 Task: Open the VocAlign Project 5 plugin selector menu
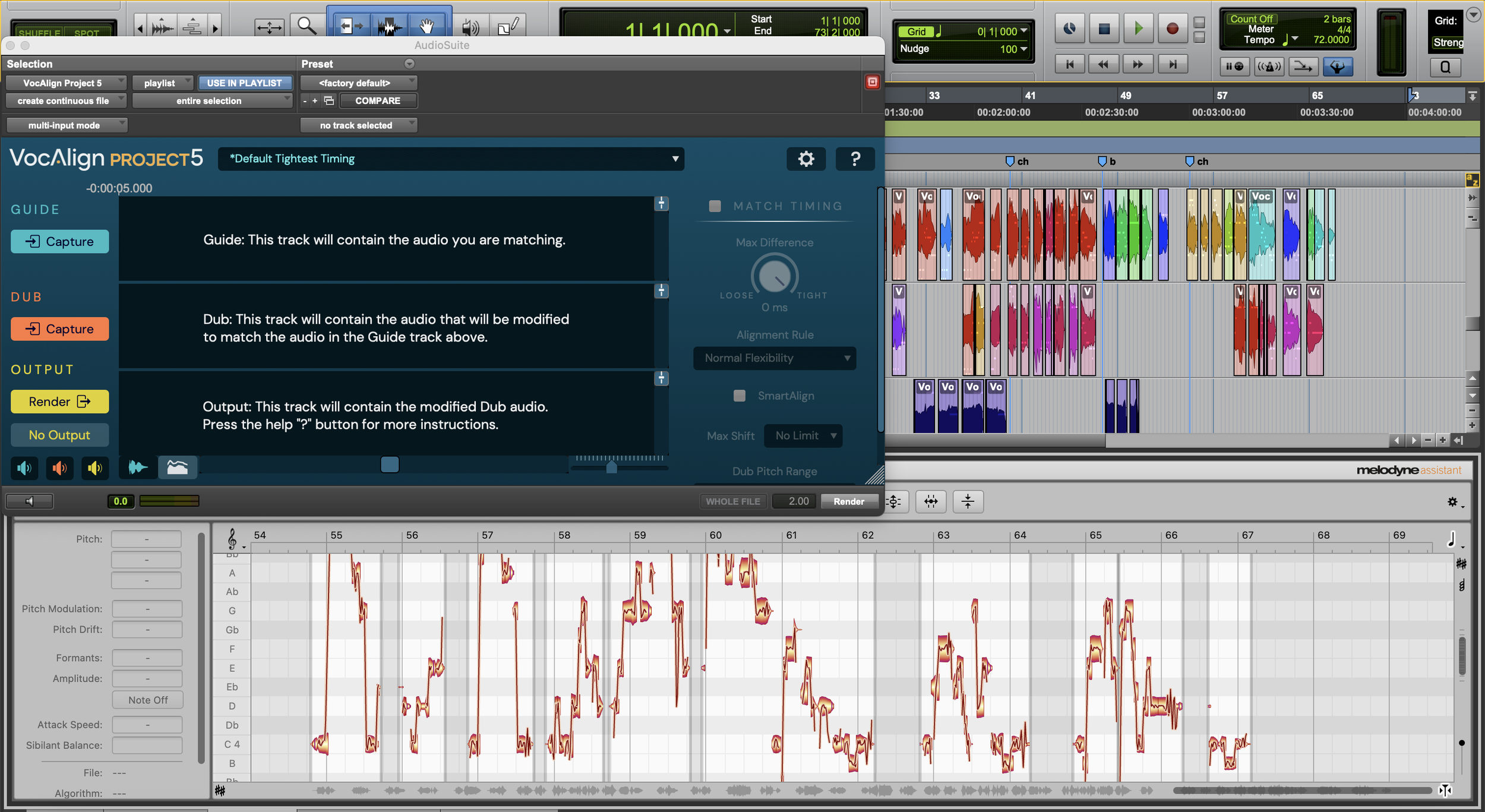coord(65,83)
